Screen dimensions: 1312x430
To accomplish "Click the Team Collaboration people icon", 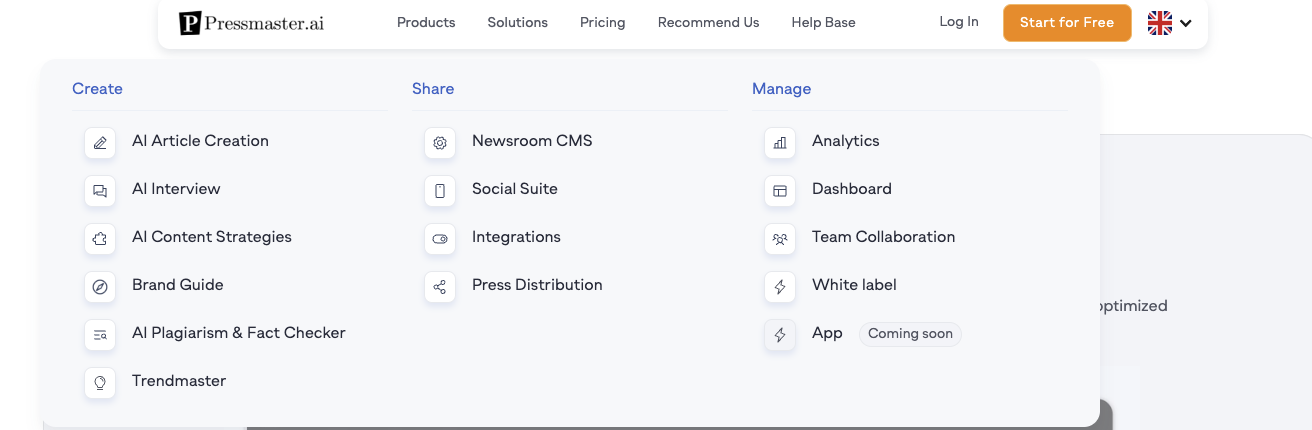I will (780, 239).
